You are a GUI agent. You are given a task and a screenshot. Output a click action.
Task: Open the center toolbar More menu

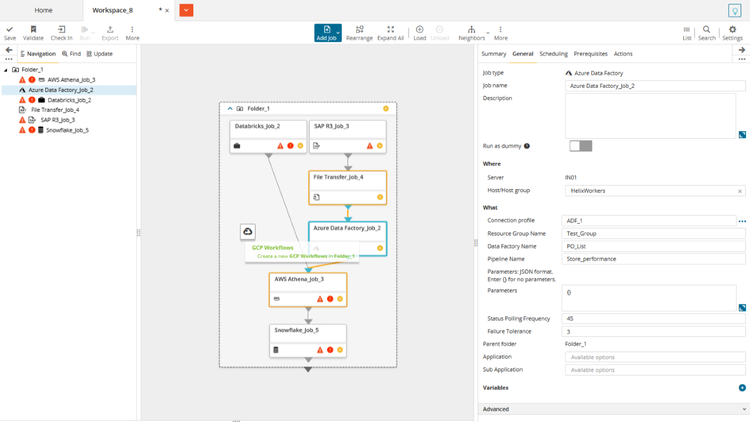[x=500, y=33]
